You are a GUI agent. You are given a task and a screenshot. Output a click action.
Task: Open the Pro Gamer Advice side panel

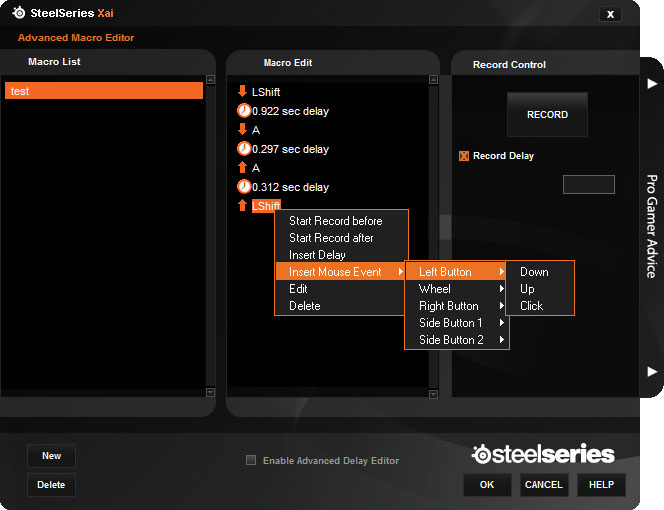pyautogui.click(x=651, y=227)
